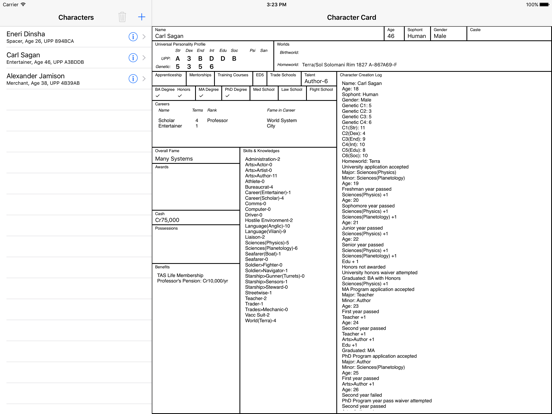Click the Talent value Author-6
The height and width of the screenshot is (414, 552).
316,81
